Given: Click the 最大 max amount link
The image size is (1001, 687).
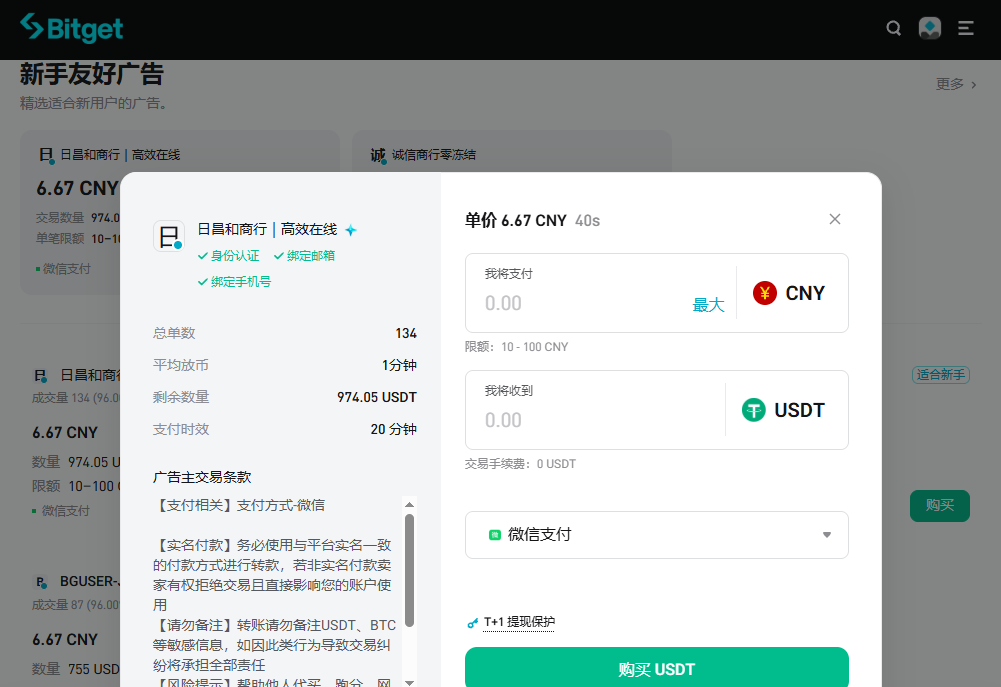Looking at the screenshot, I should click(x=708, y=305).
